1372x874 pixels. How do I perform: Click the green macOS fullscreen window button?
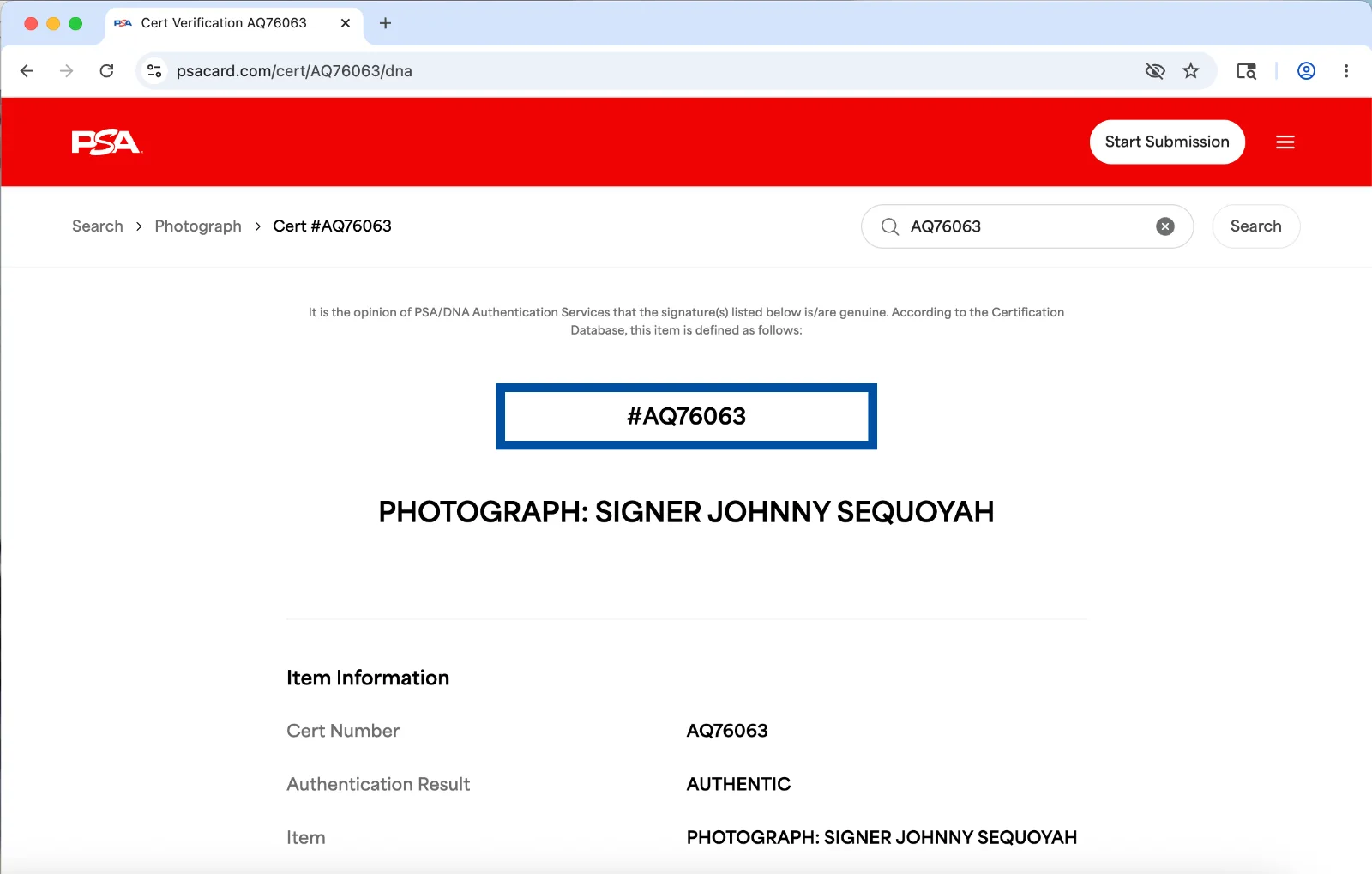(x=75, y=24)
